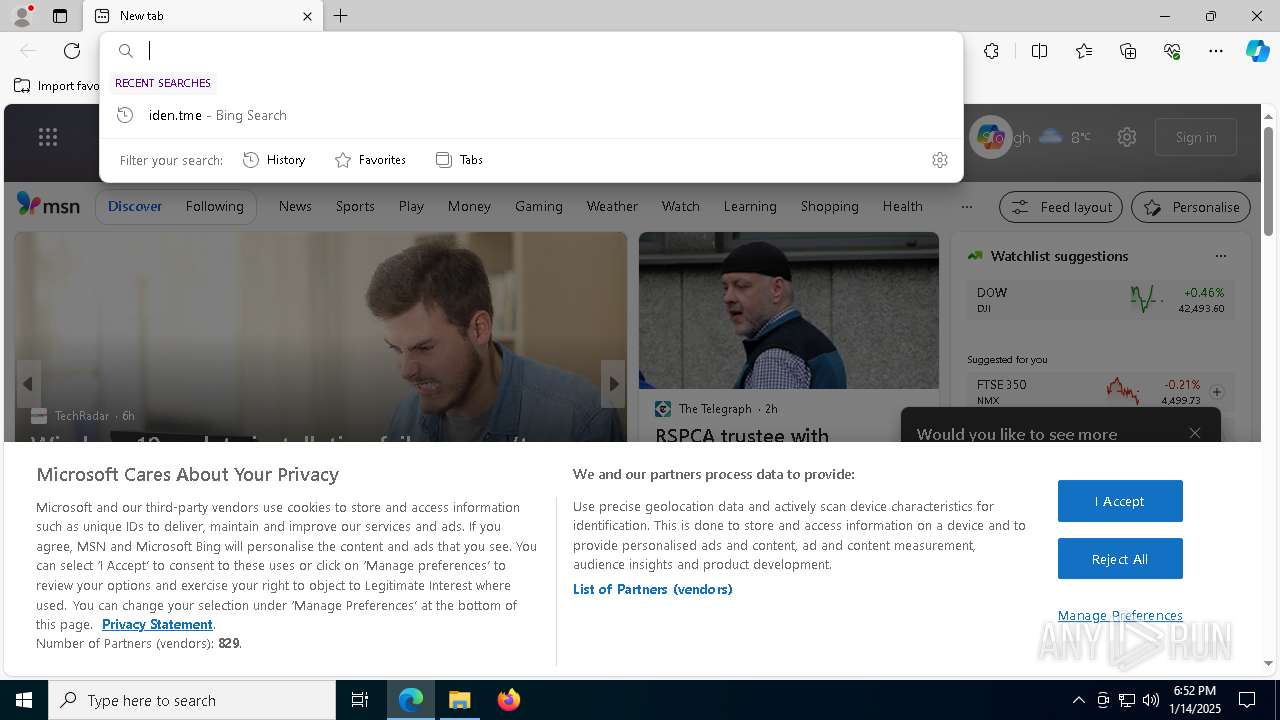Click I Accept cookies button
This screenshot has height=720, width=1280.
point(1120,501)
